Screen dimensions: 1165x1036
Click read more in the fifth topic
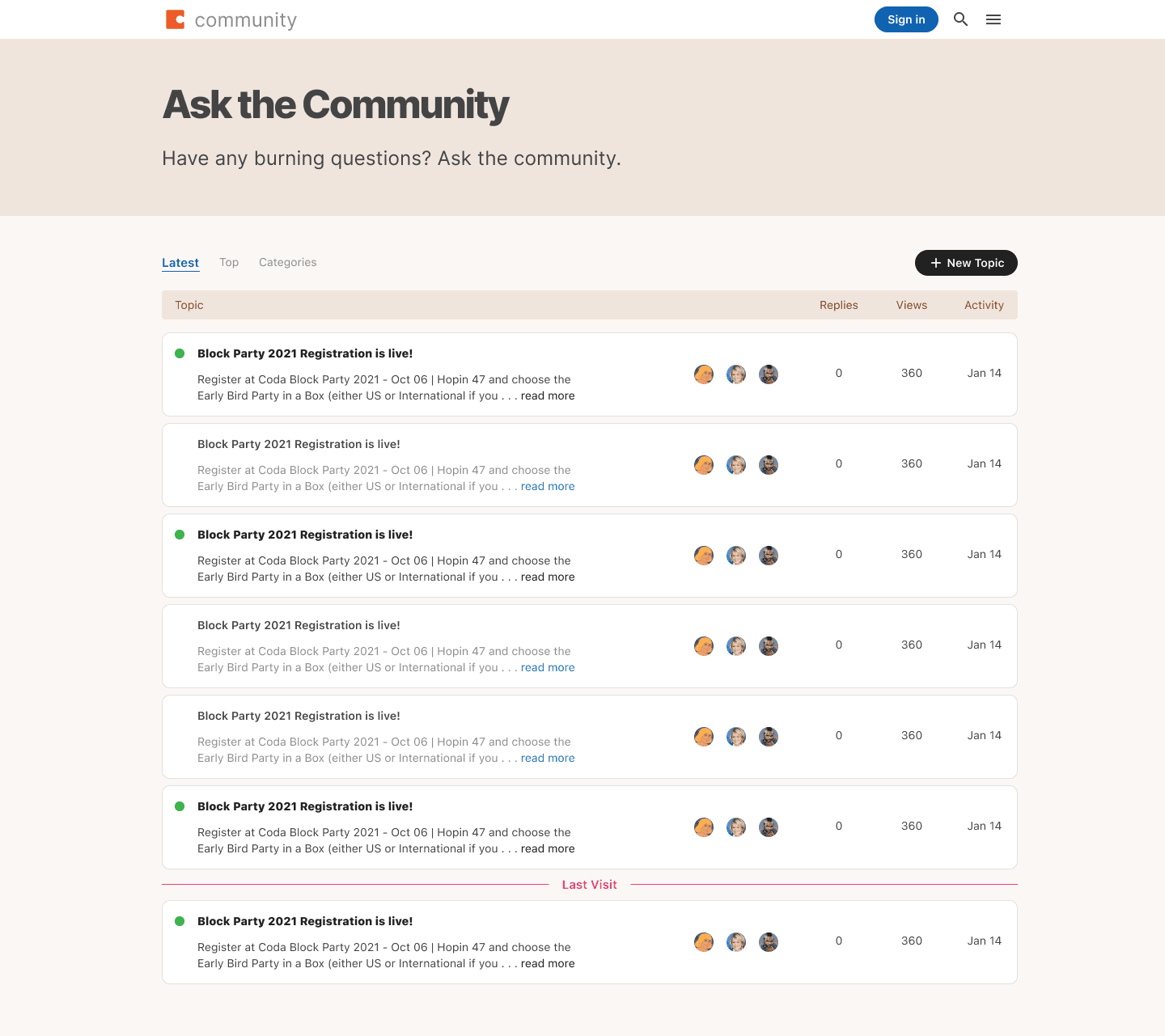[x=548, y=758]
